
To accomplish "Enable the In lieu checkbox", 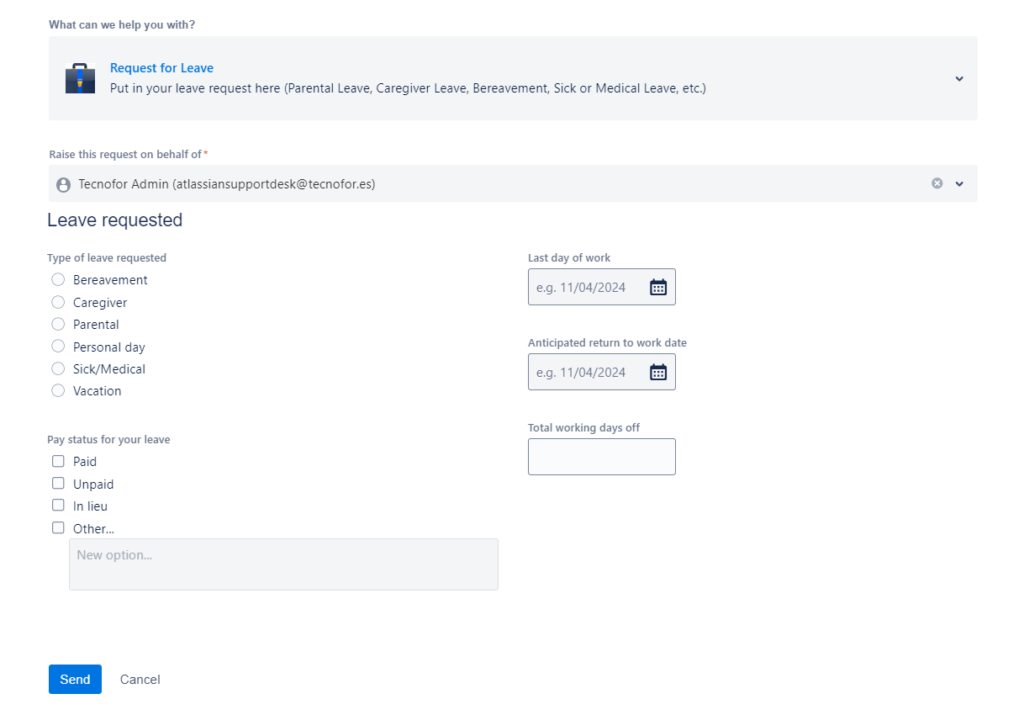I will pos(58,506).
